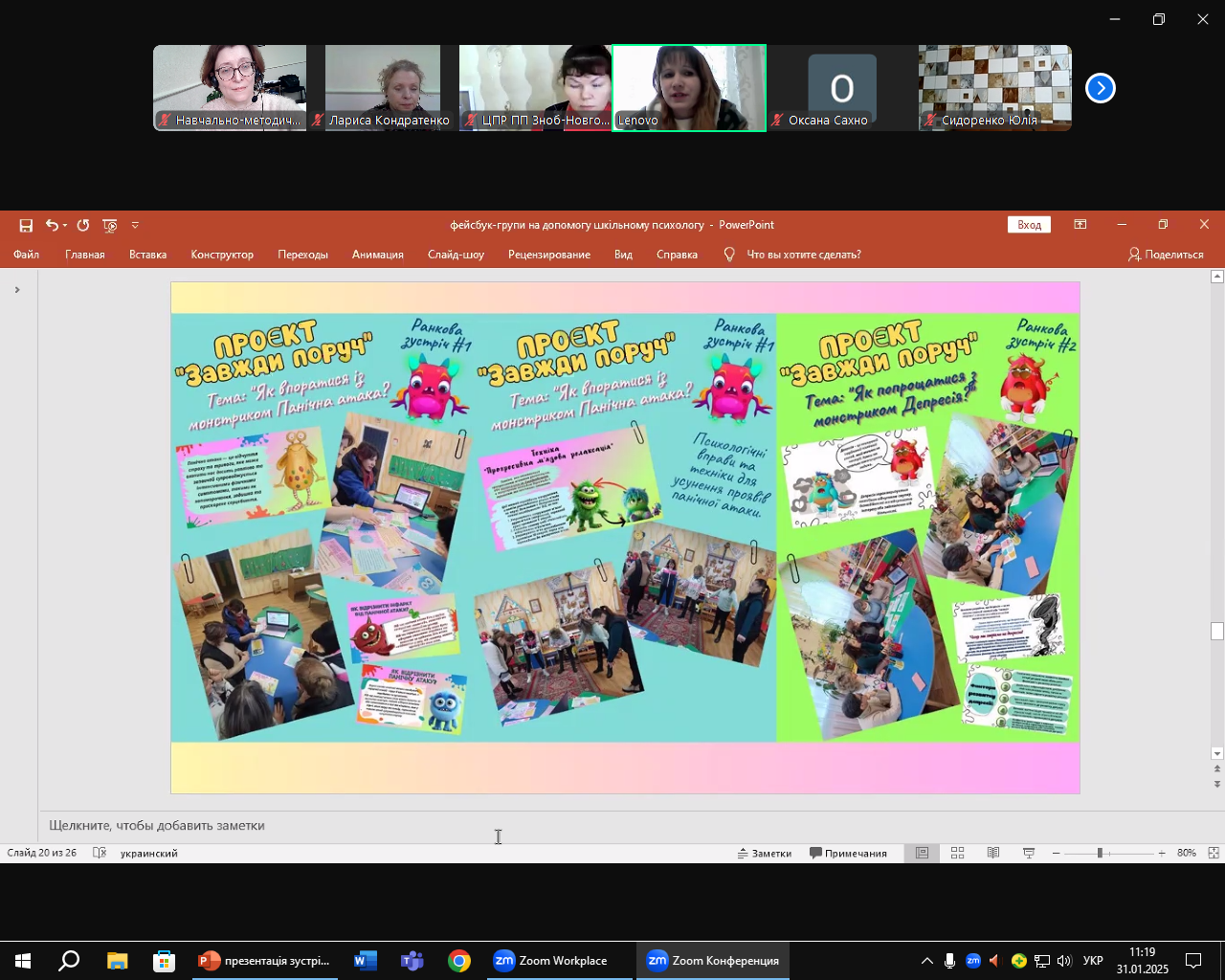Viewport: 1225px width, 980px height.
Task: Go to the Анимация tab
Action: click(378, 255)
